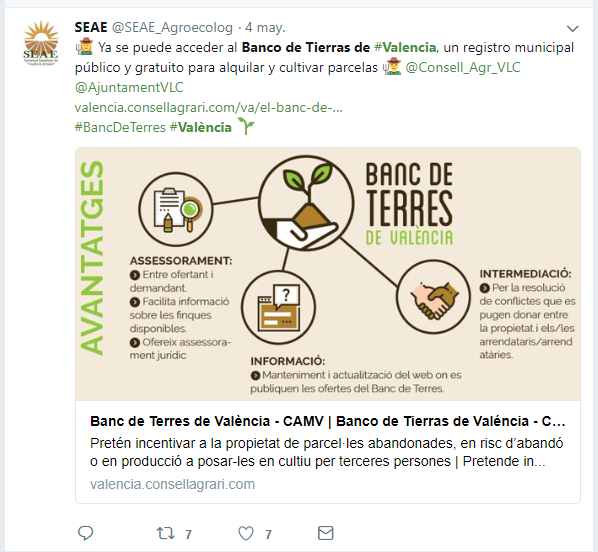598x552 pixels.
Task: Open tweet options chevron menu
Action: pos(572,29)
